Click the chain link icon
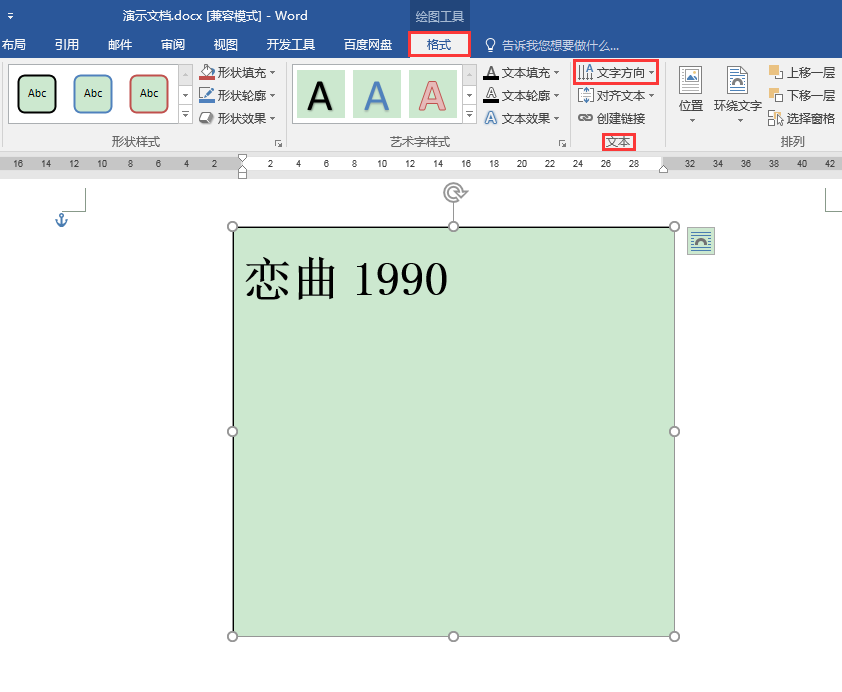This screenshot has height=692, width=842. point(585,118)
